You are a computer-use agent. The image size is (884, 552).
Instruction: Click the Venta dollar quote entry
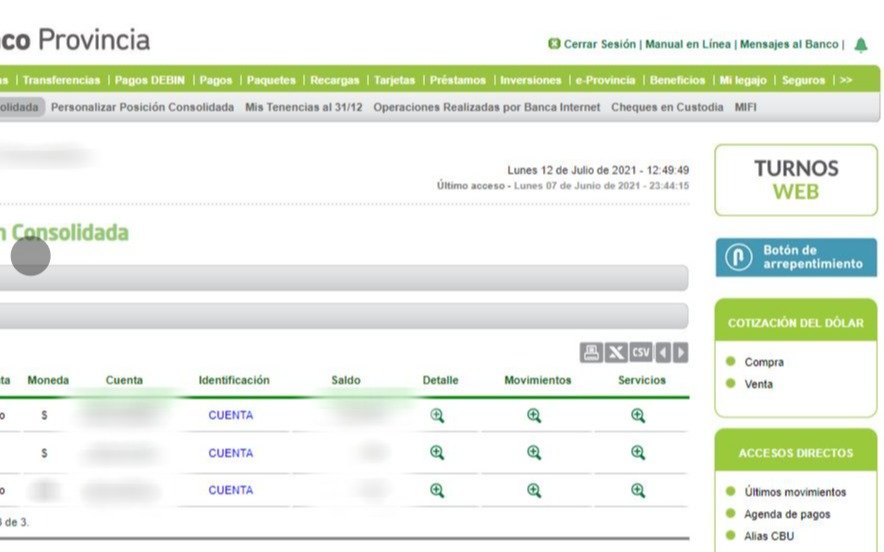pyautogui.click(x=758, y=384)
